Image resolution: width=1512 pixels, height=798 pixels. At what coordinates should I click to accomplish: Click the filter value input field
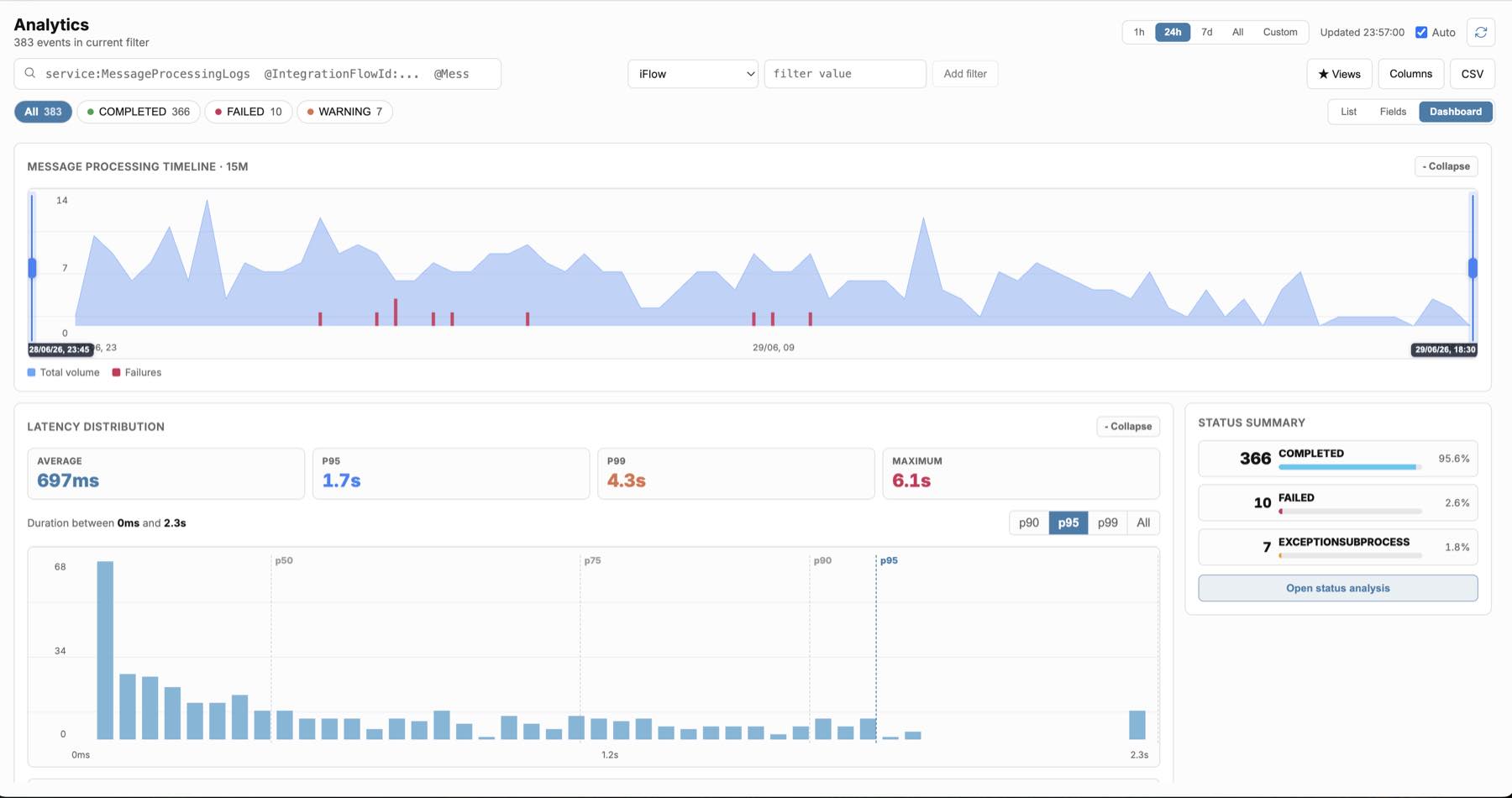(845, 74)
